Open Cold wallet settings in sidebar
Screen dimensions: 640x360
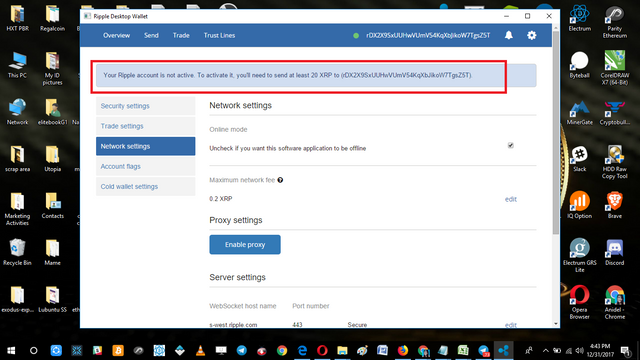pyautogui.click(x=145, y=187)
